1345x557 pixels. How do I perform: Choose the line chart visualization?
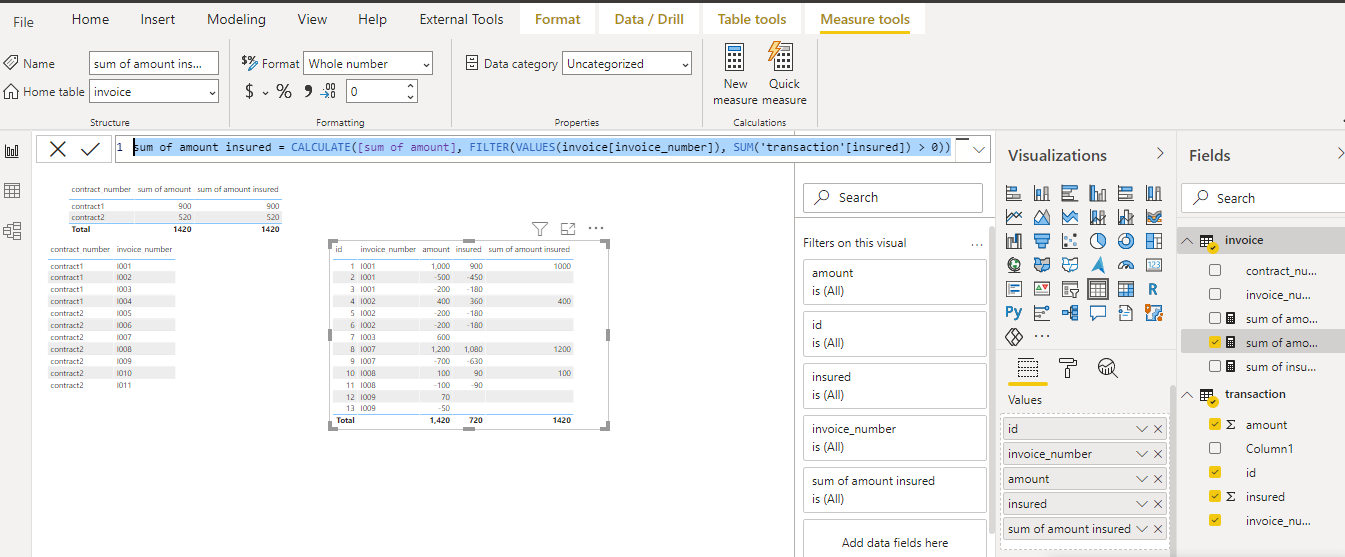[x=1014, y=217]
